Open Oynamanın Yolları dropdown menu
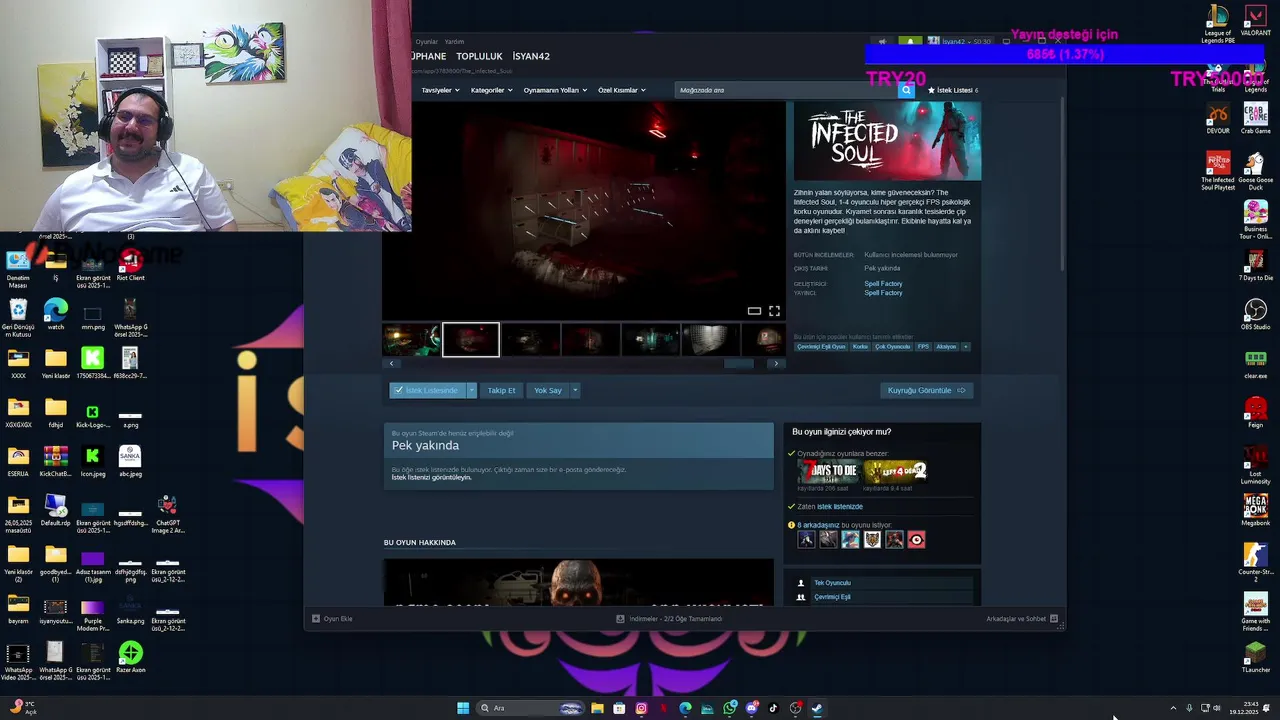The height and width of the screenshot is (720, 1280). [x=555, y=90]
